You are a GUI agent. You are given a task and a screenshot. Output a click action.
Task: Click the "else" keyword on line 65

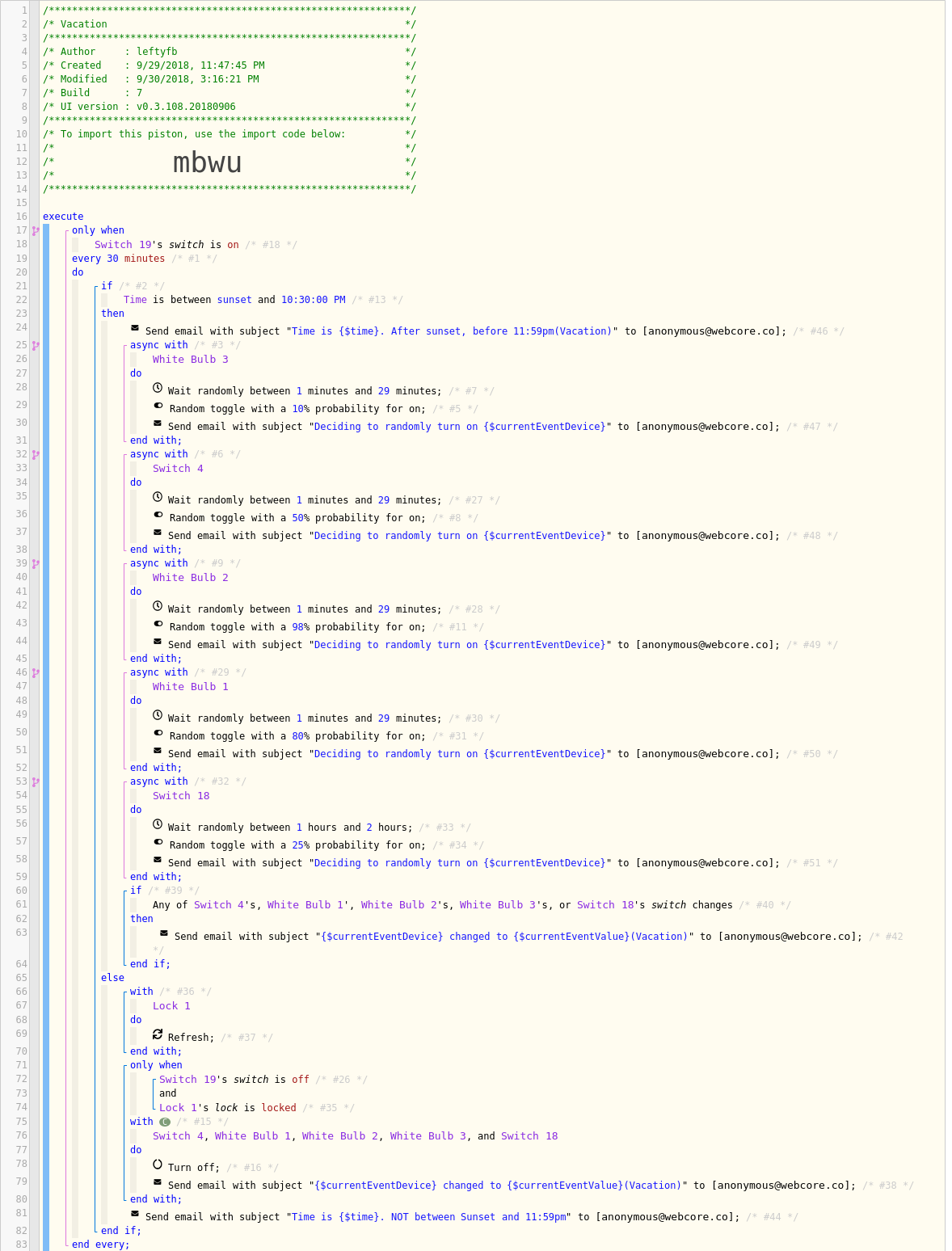point(112,978)
